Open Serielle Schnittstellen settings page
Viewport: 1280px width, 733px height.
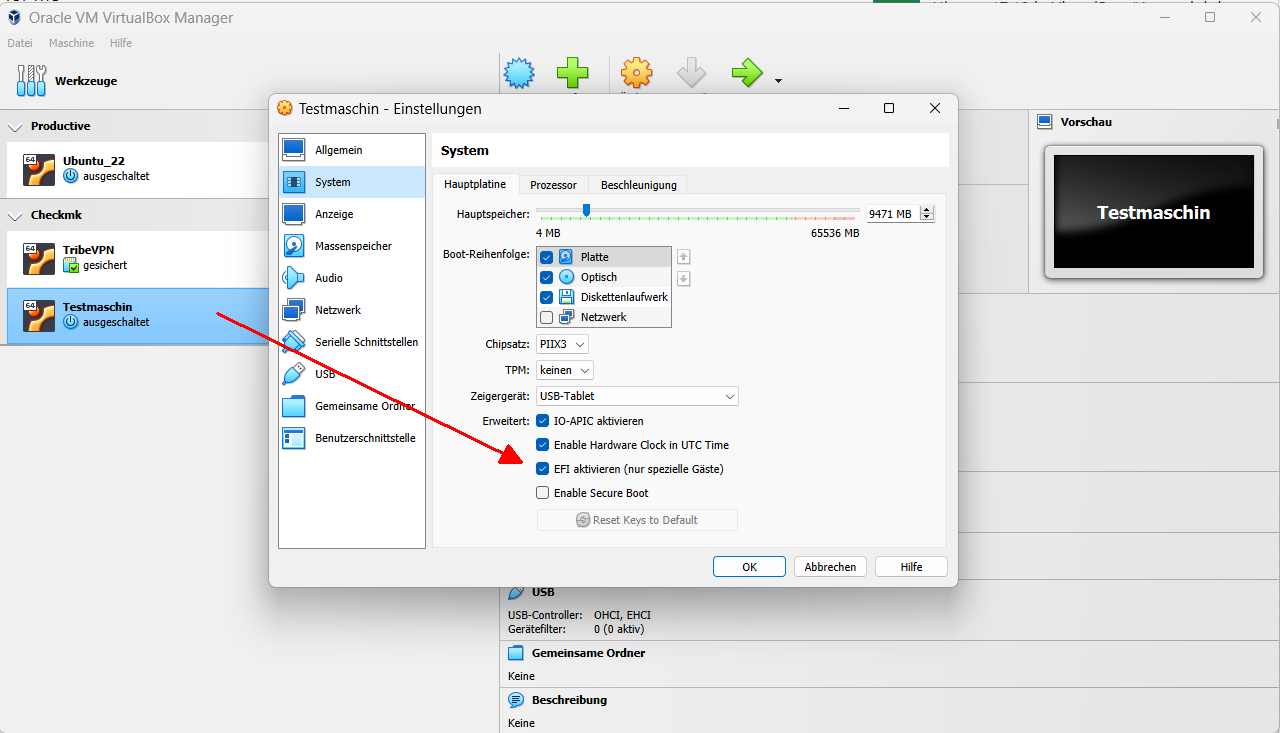pyautogui.click(x=352, y=342)
